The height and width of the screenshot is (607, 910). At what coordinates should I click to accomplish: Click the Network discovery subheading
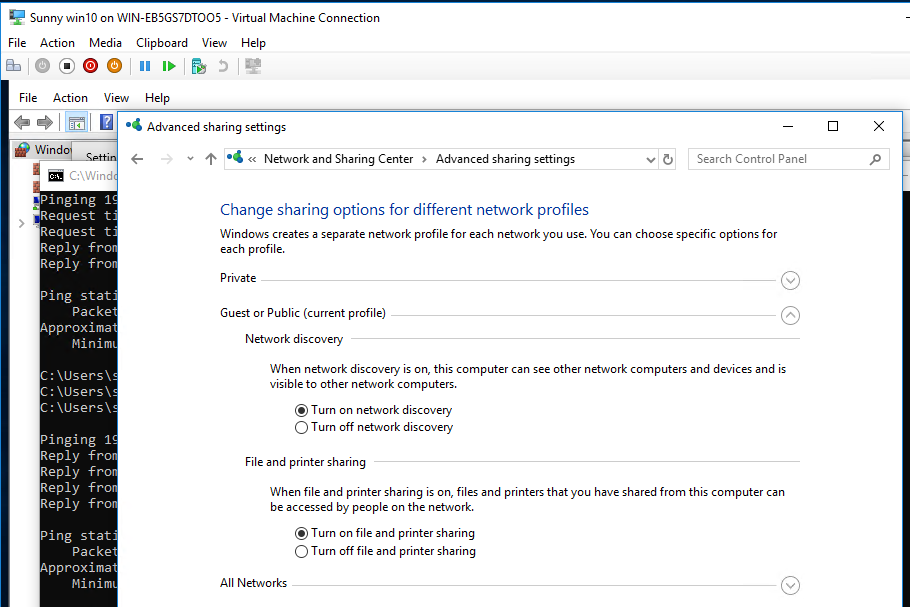click(x=294, y=339)
